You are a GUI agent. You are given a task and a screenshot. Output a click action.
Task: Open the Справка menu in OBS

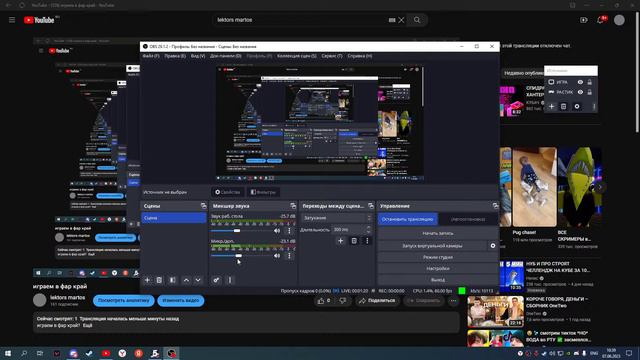click(x=360, y=56)
